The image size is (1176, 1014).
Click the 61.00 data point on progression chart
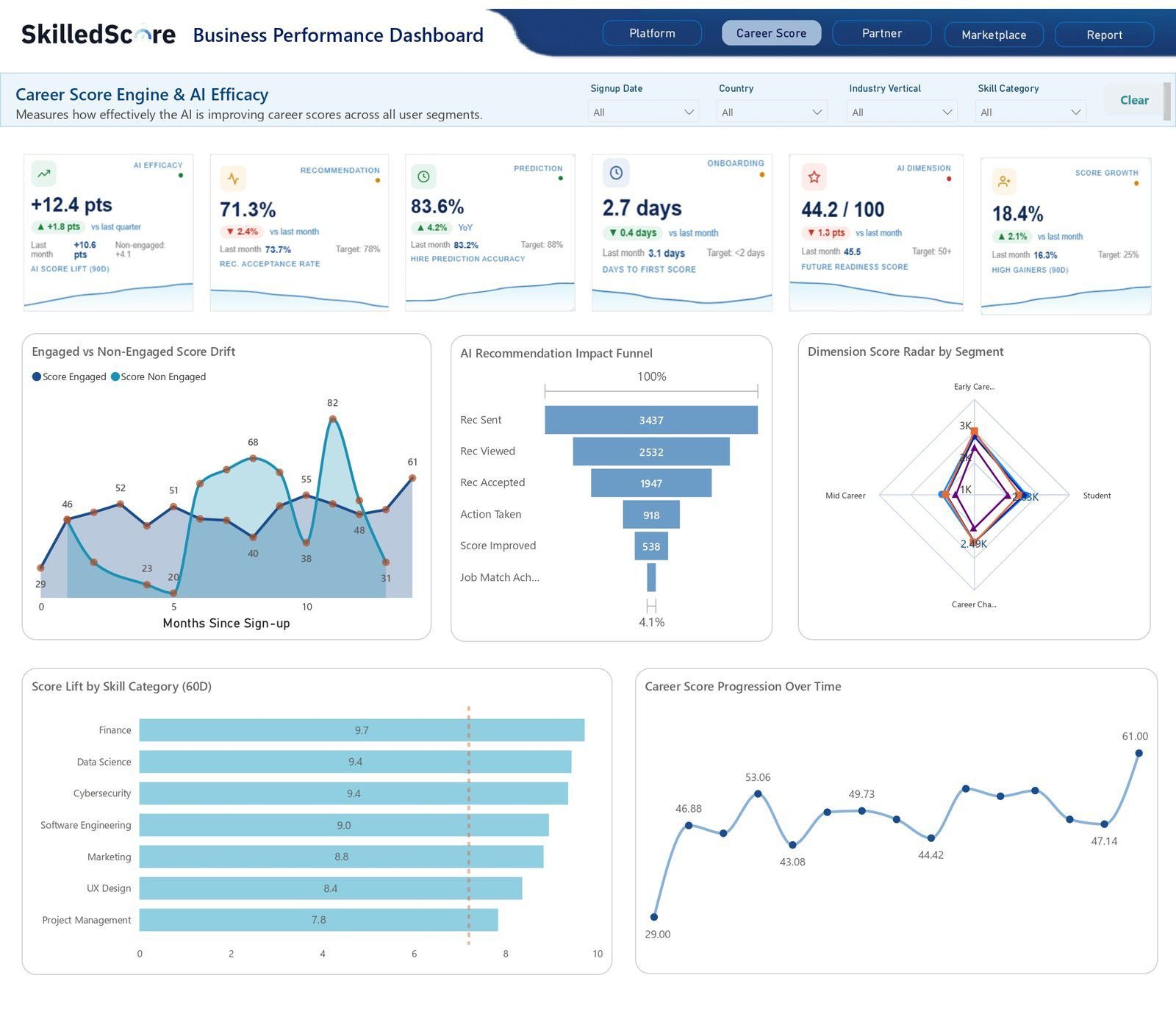tap(1139, 753)
